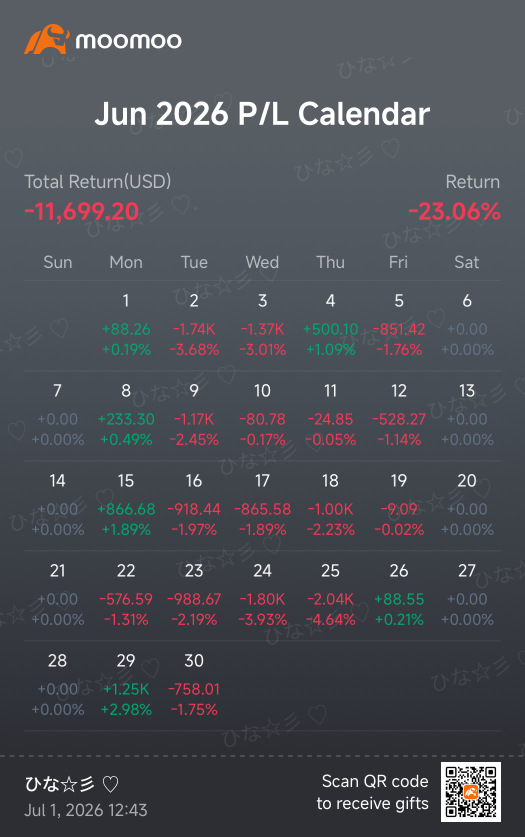Screen dimensions: 525x837
Task: Open June 15 entry with +866.68
Action: [x=126, y=506]
